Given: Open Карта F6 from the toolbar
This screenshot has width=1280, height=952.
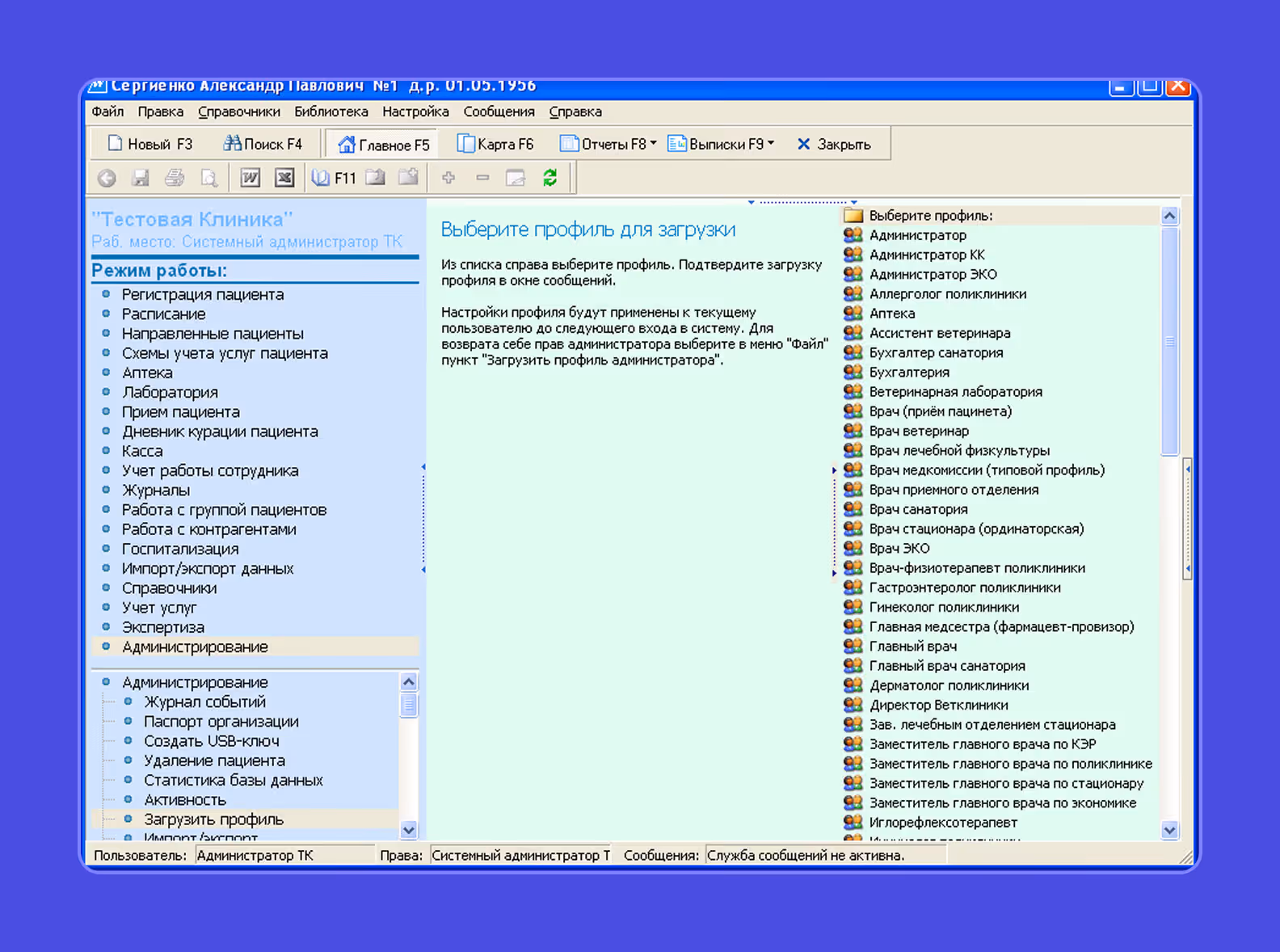Looking at the screenshot, I should 495,144.
